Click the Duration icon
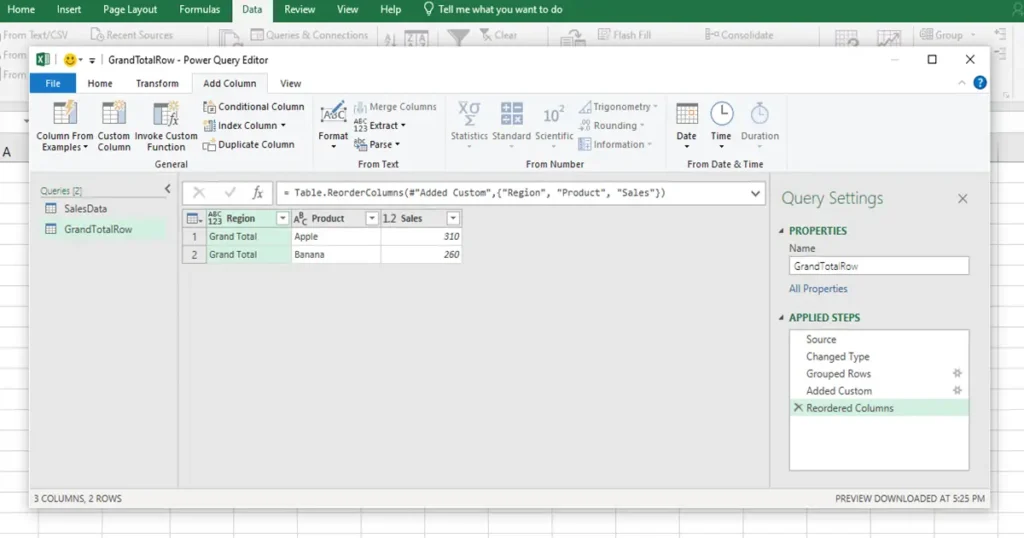 tap(760, 114)
